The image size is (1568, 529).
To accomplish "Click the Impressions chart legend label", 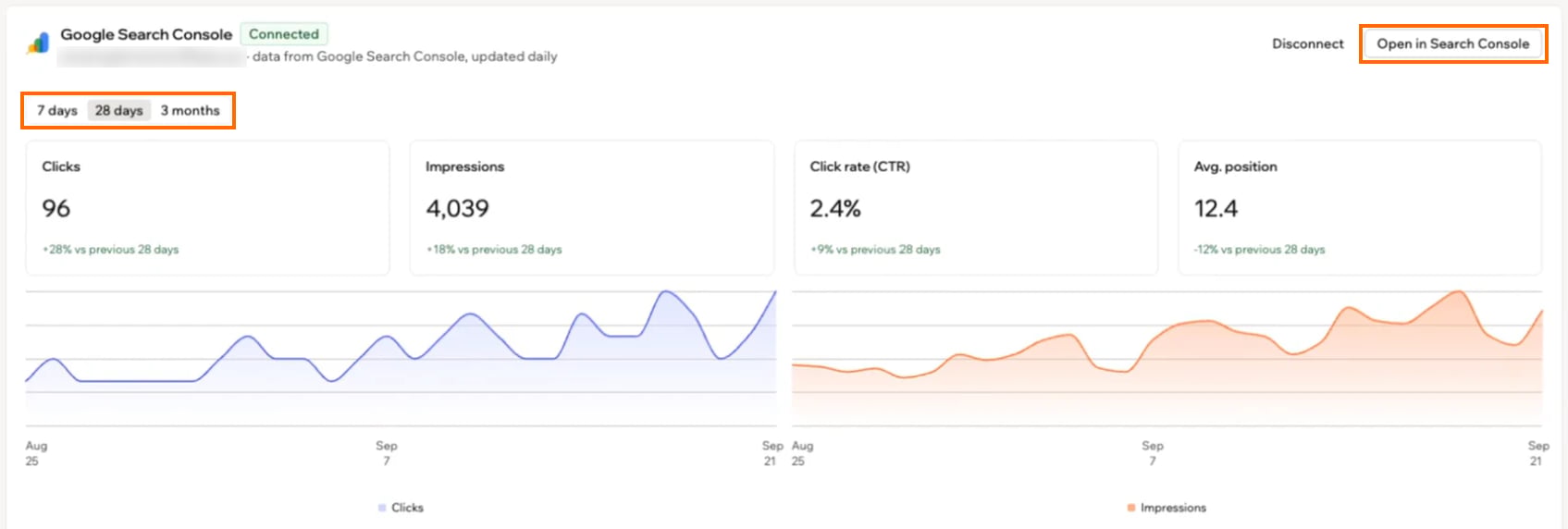I will coord(1173,508).
